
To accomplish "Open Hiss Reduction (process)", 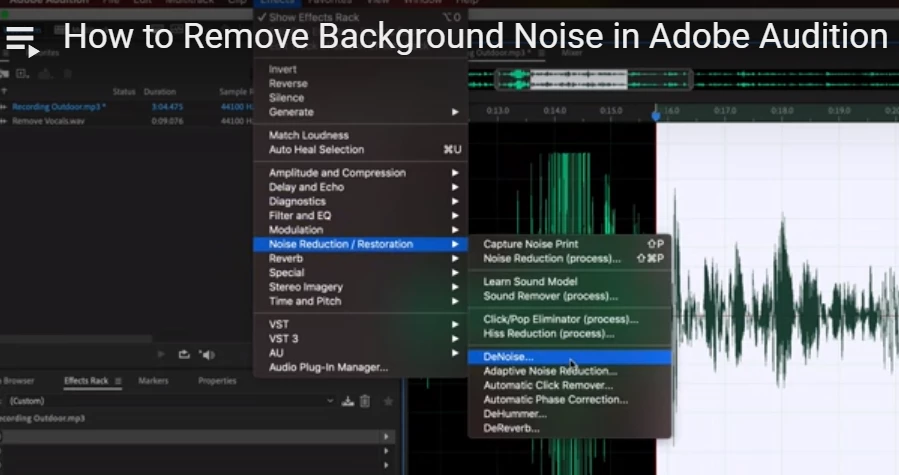I will point(570,333).
